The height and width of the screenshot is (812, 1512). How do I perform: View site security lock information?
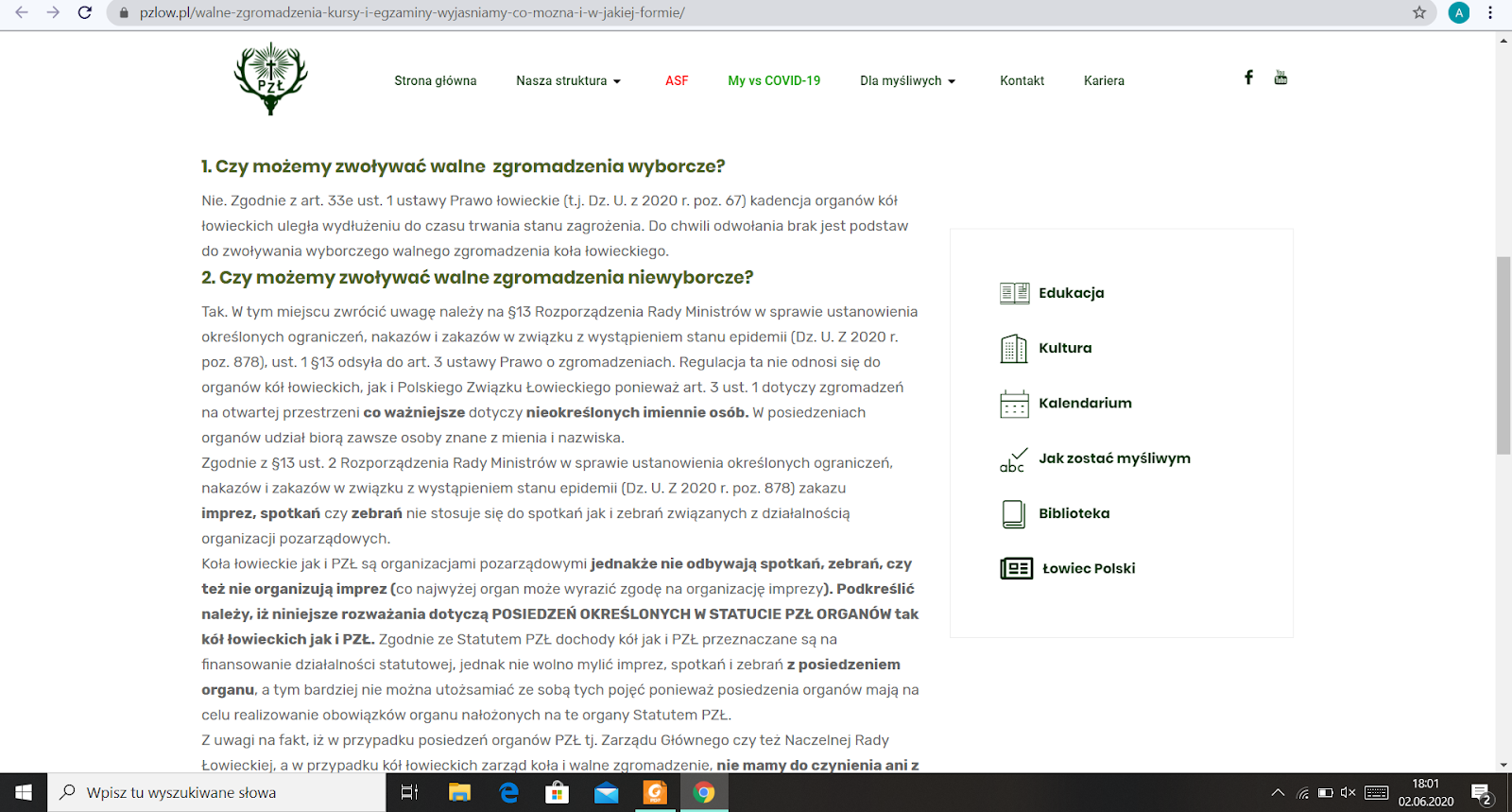tap(124, 13)
